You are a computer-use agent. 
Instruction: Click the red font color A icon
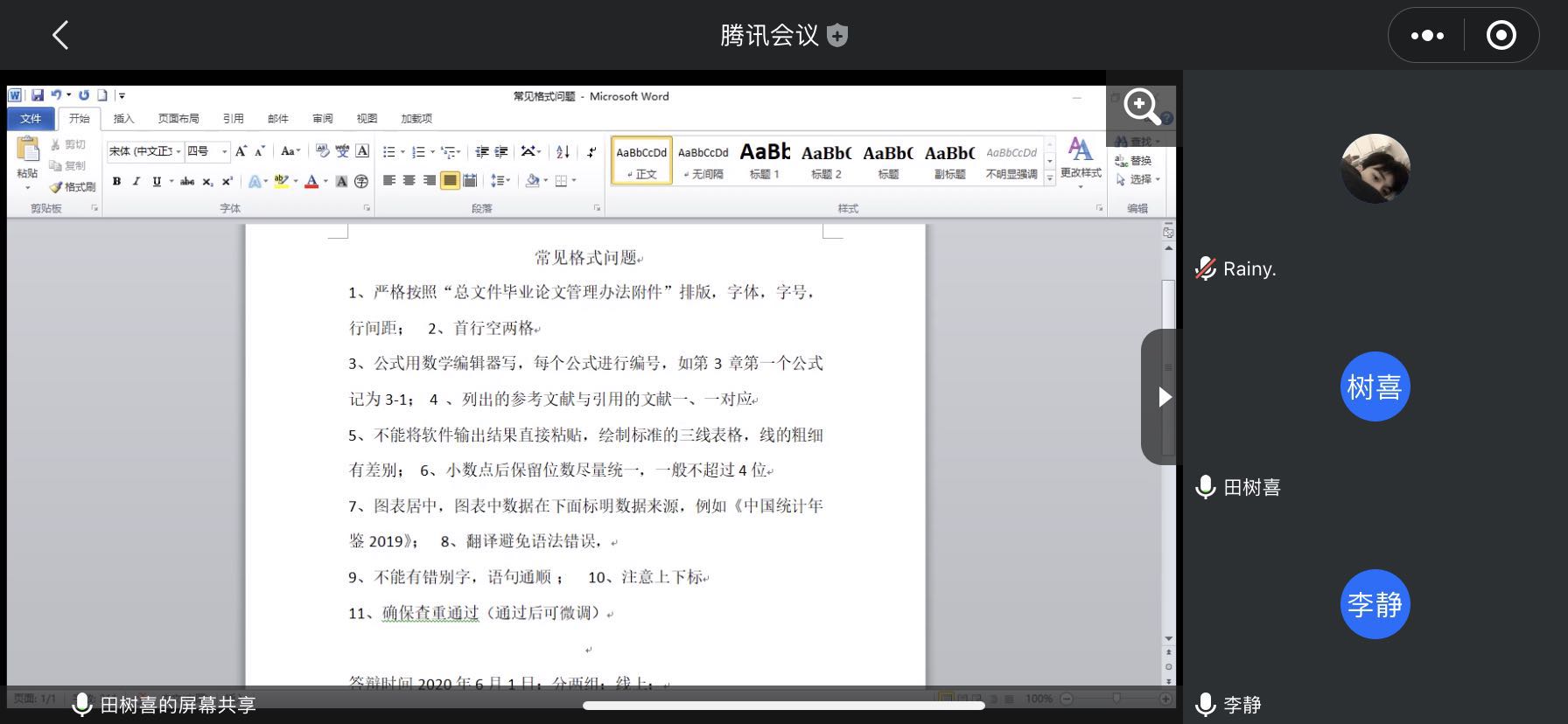click(311, 181)
